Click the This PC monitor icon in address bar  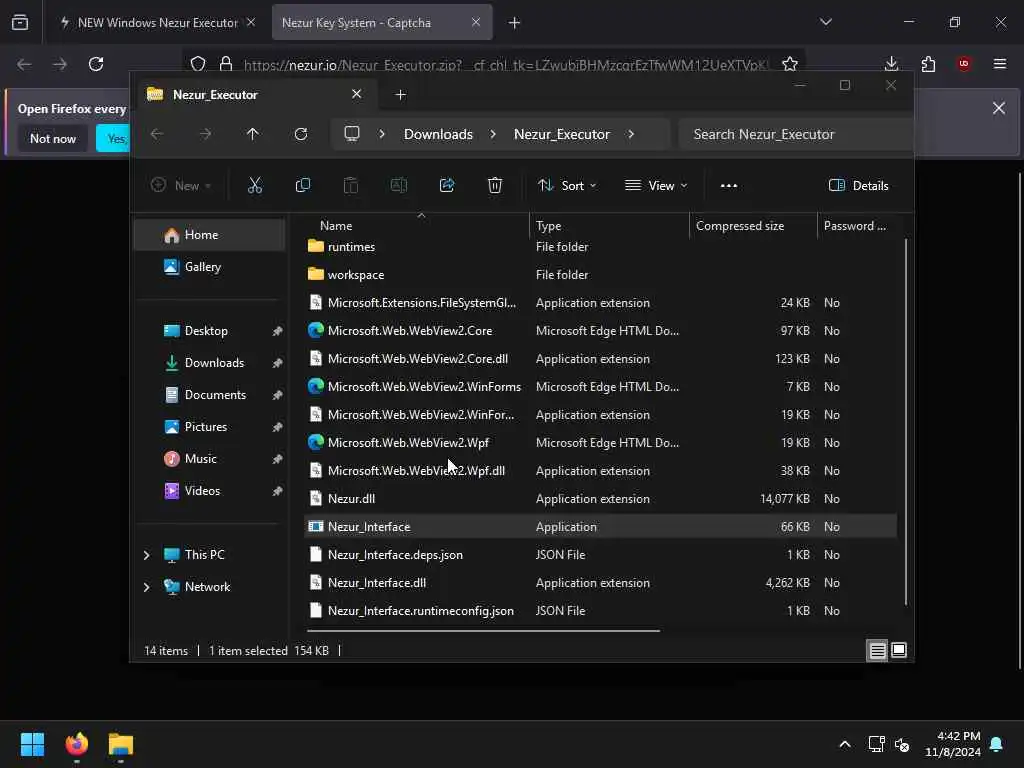(352, 134)
